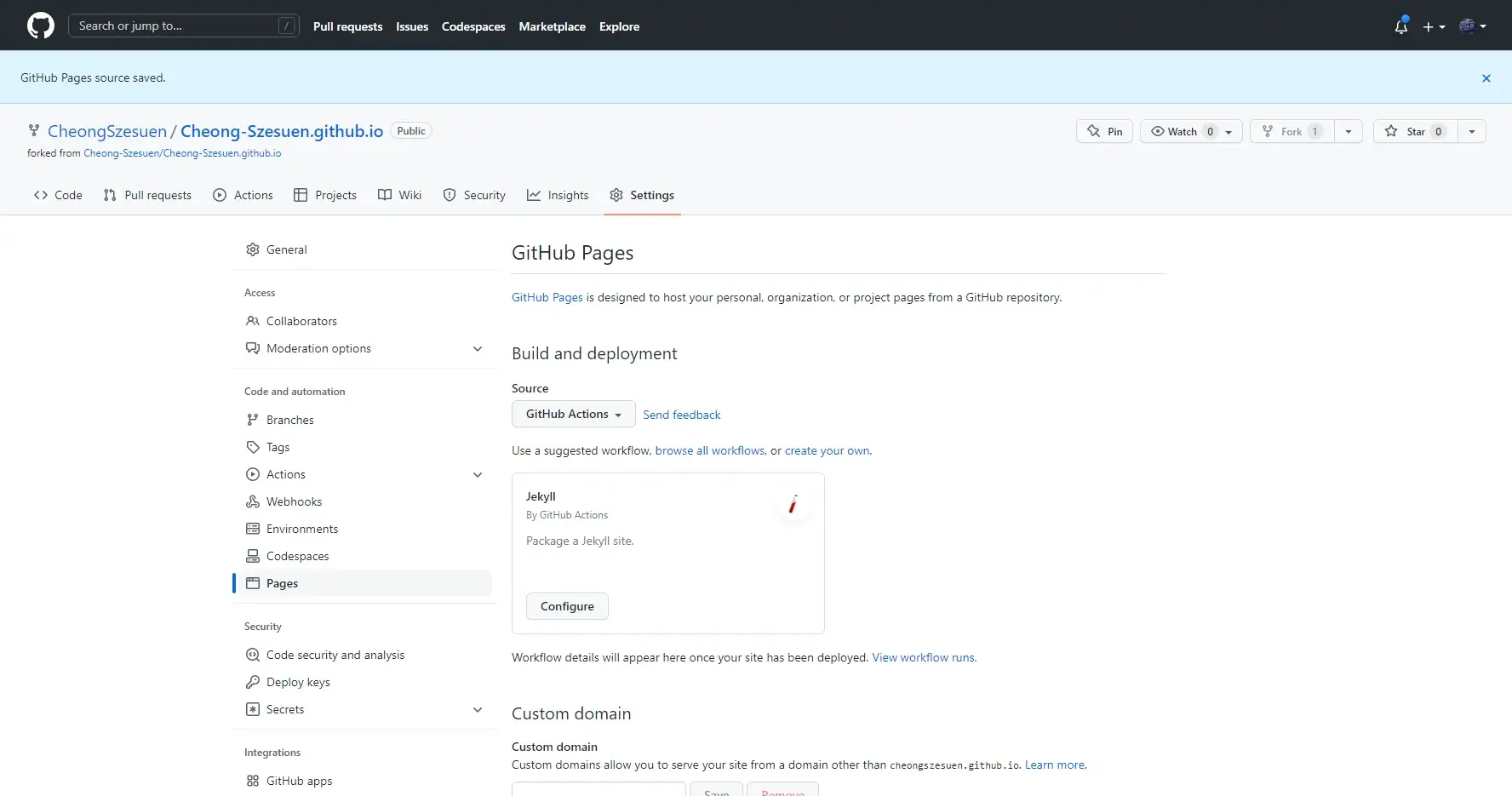This screenshot has height=796, width=1512.
Task: Open the Webhooks settings icon
Action: click(252, 501)
